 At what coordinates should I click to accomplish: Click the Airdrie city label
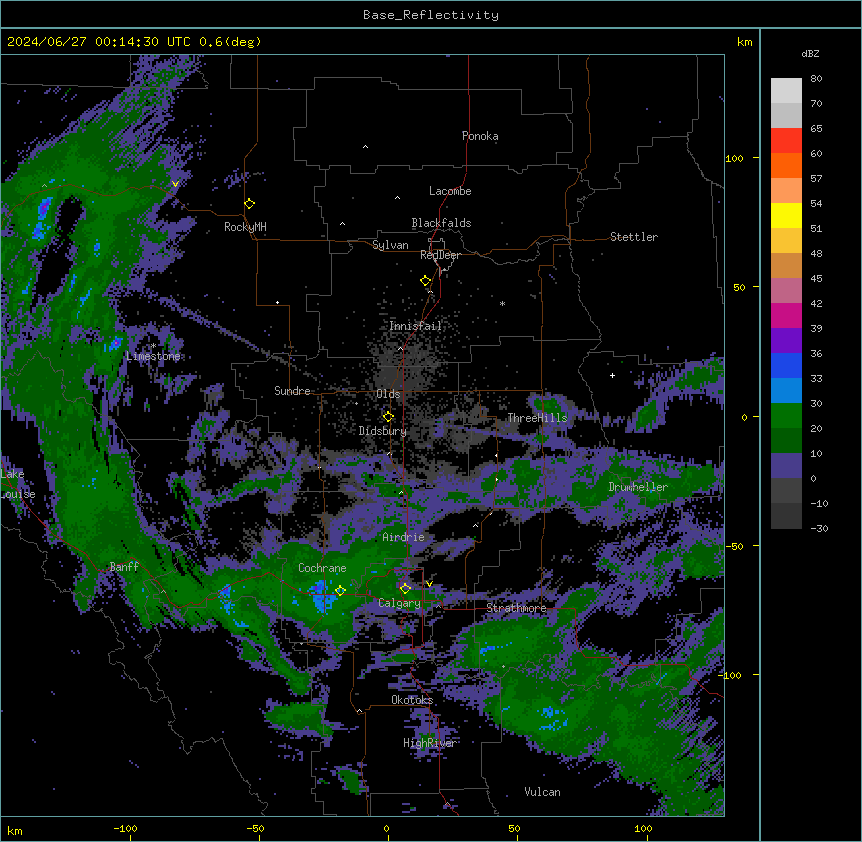tap(403, 537)
